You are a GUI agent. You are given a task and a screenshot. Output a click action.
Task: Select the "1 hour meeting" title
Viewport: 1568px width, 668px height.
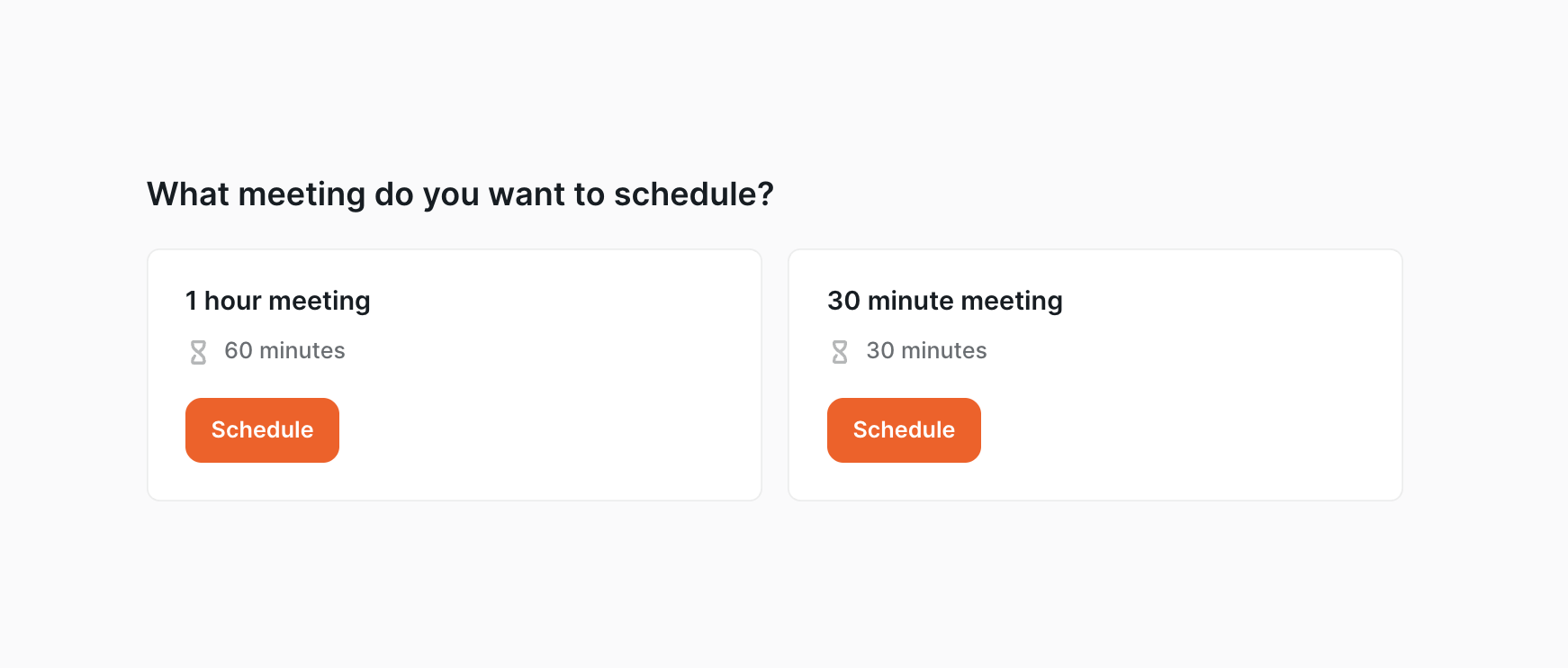click(278, 301)
